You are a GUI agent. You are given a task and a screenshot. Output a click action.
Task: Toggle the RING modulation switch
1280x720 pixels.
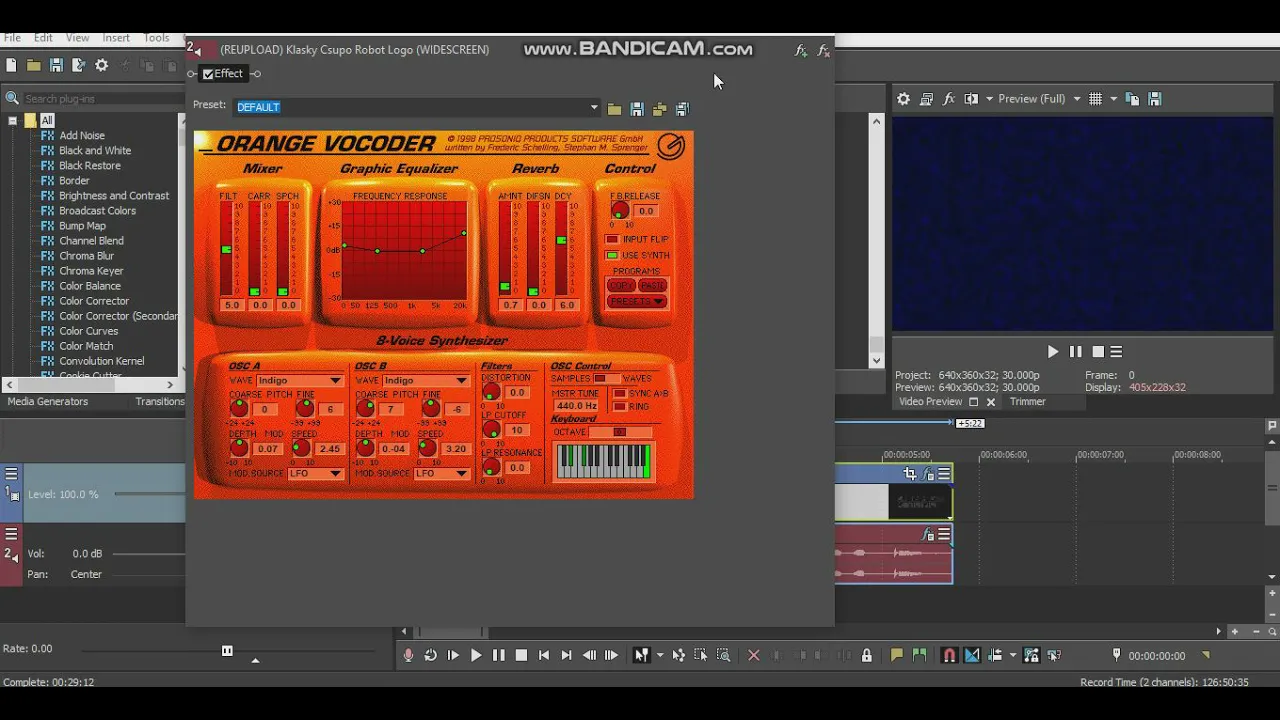click(619, 407)
